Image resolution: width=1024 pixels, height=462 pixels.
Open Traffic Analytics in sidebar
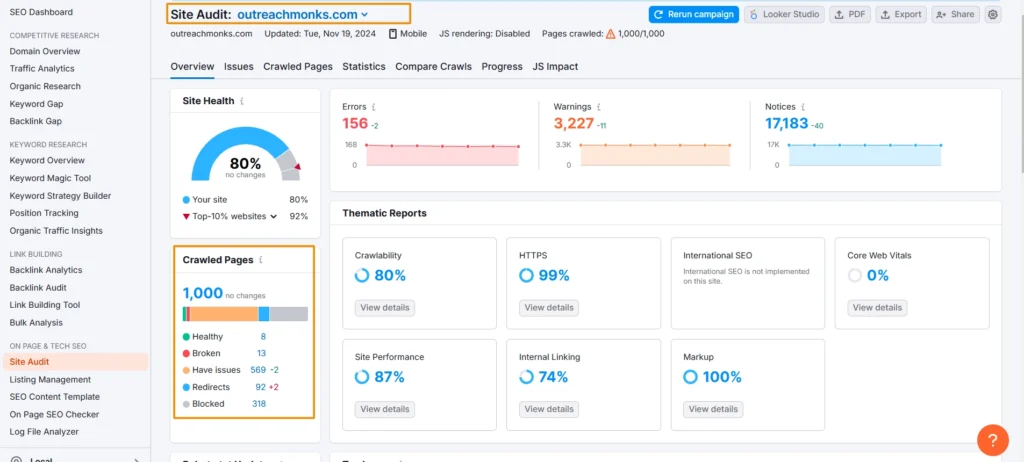(x=42, y=69)
